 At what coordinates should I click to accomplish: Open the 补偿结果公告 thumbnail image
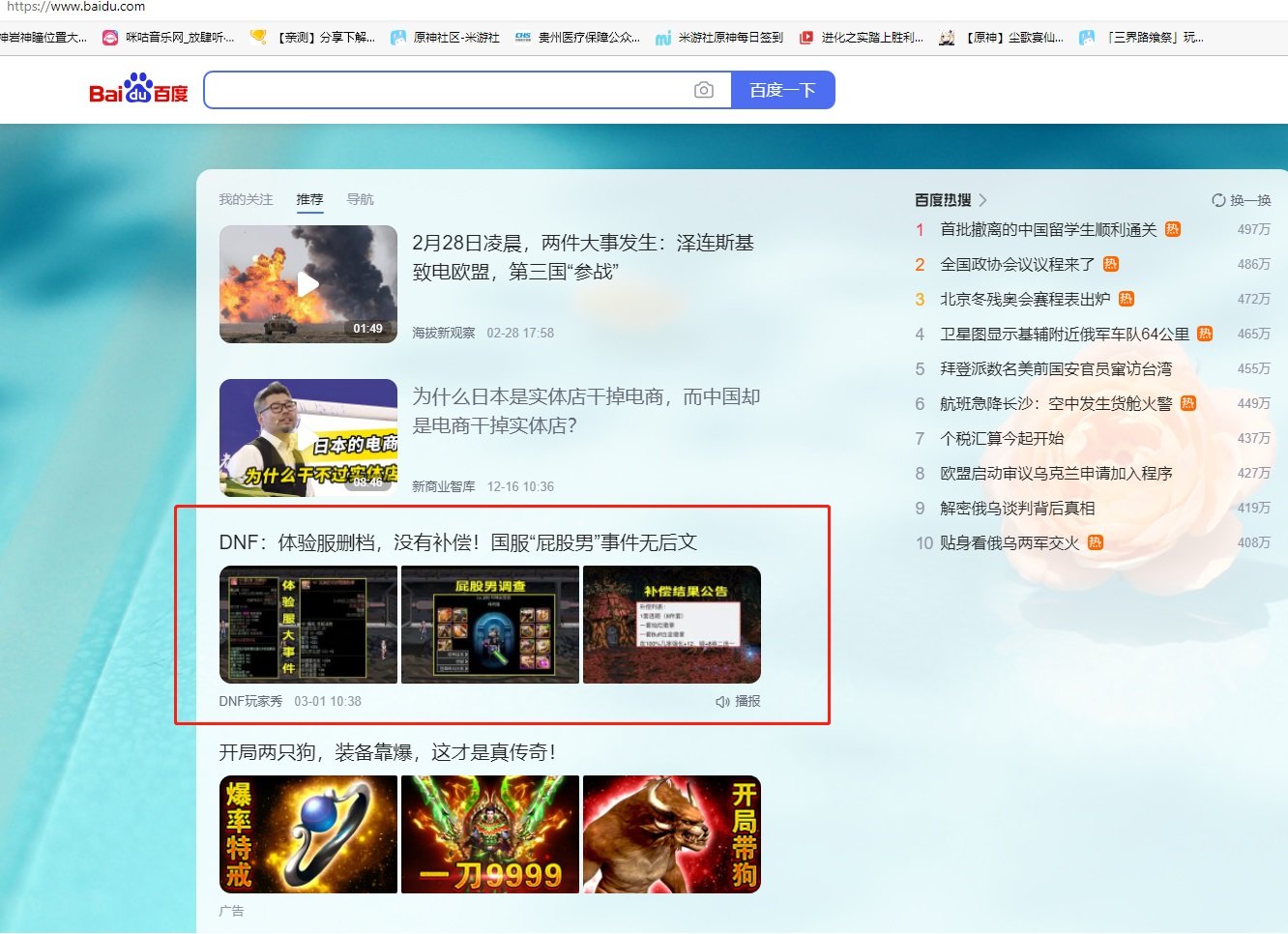pyautogui.click(x=672, y=625)
